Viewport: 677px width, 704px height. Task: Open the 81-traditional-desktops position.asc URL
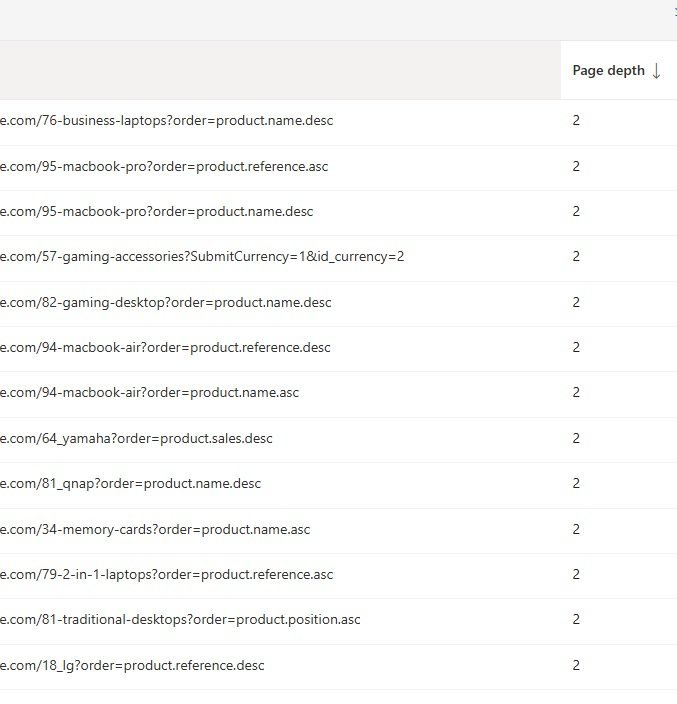180,619
